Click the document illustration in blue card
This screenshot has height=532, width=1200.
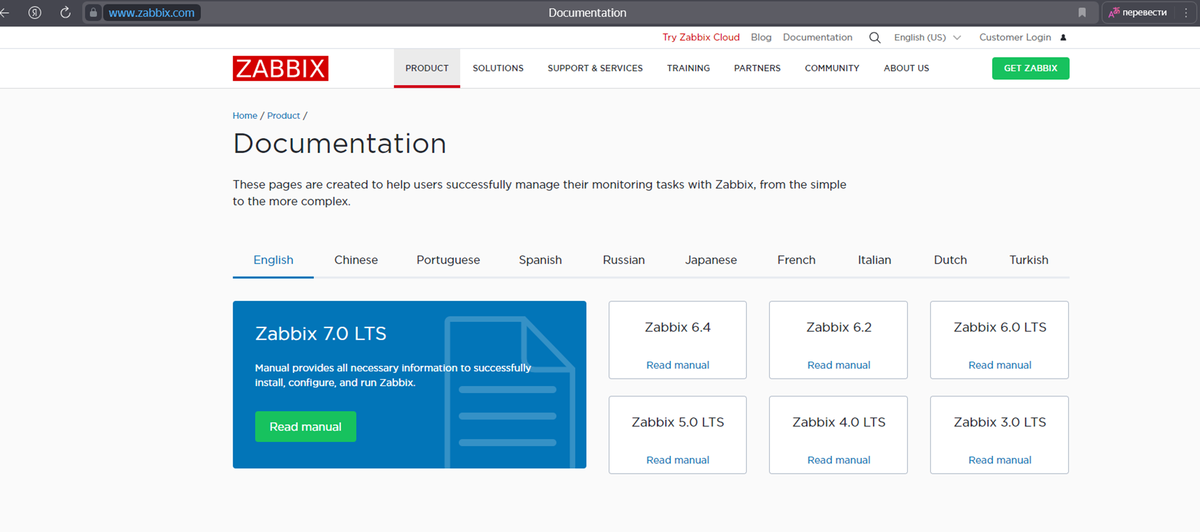[508, 390]
